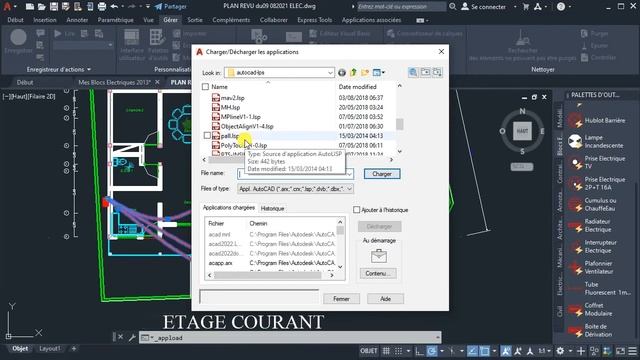Click the Save icon in quick access toolbar
Screen dimensions: 640x360
click(x=53, y=7)
